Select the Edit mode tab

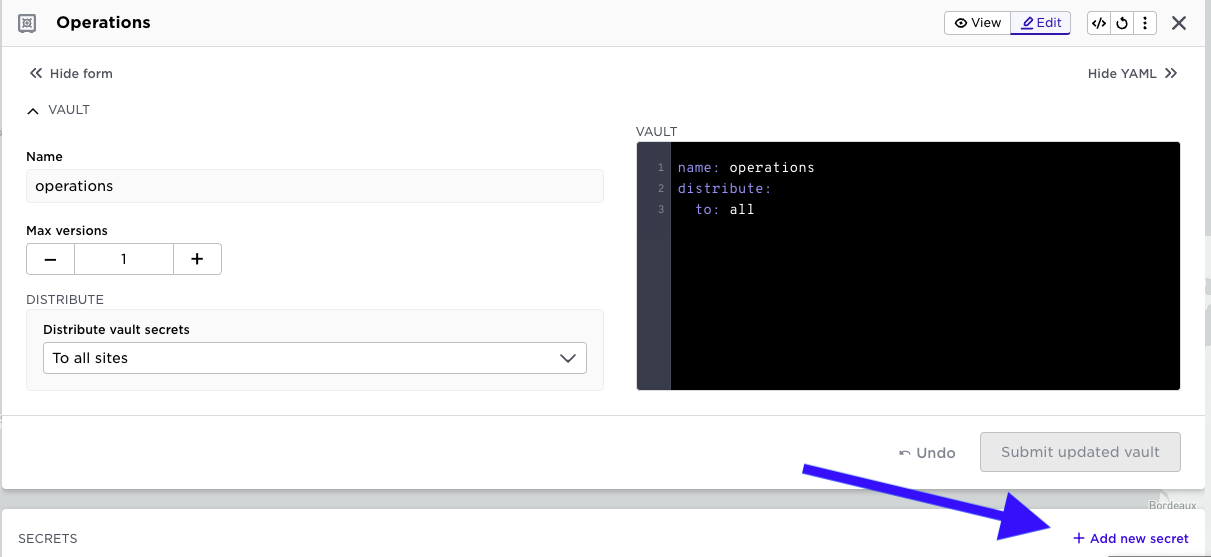point(1040,23)
